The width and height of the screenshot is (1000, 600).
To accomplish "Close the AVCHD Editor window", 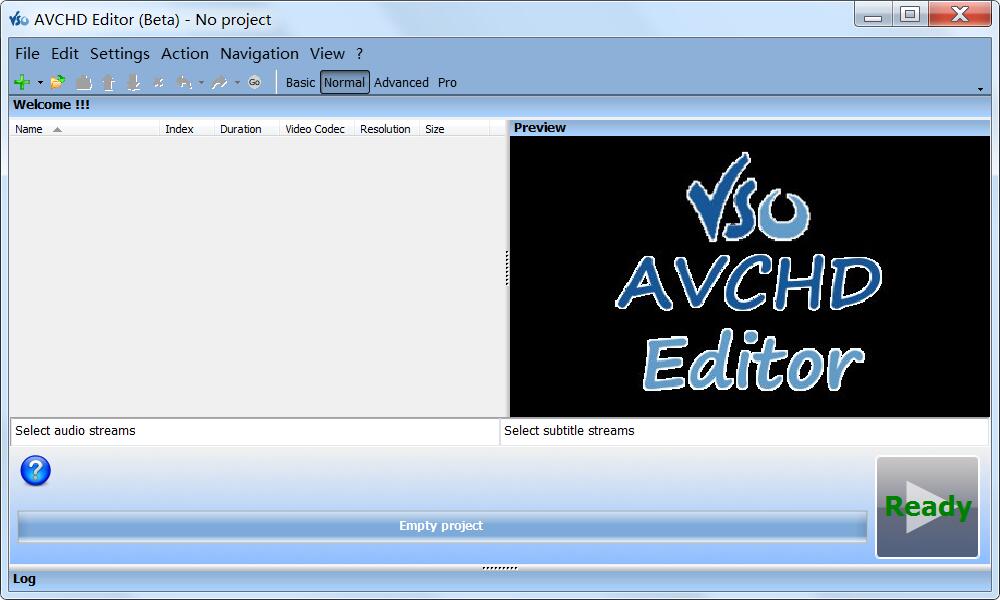I will (960, 15).
